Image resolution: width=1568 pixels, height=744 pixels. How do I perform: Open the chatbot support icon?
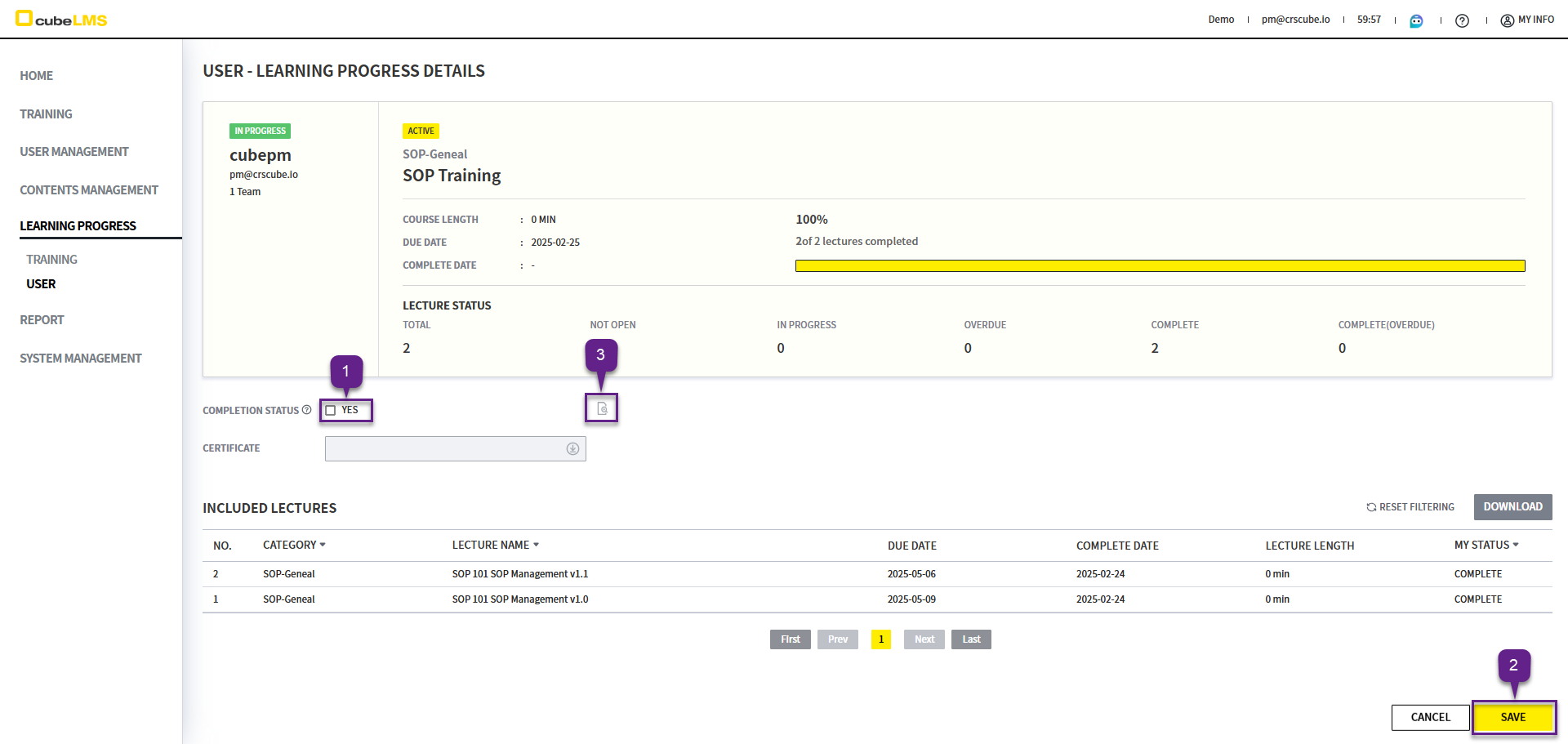coord(1416,20)
